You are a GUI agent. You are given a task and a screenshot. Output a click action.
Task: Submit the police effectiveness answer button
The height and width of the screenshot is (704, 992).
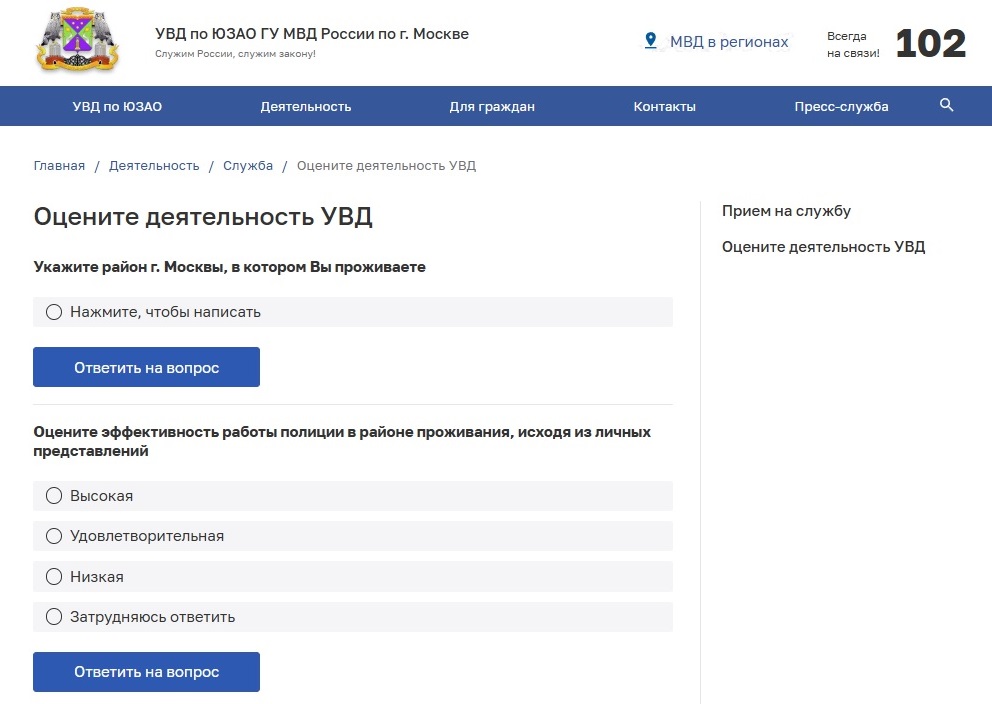point(147,672)
